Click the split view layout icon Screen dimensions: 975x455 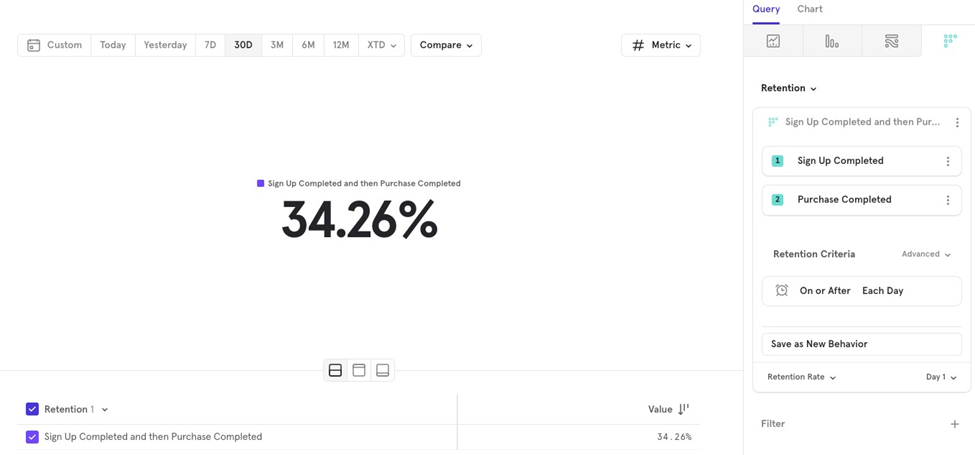tap(335, 370)
